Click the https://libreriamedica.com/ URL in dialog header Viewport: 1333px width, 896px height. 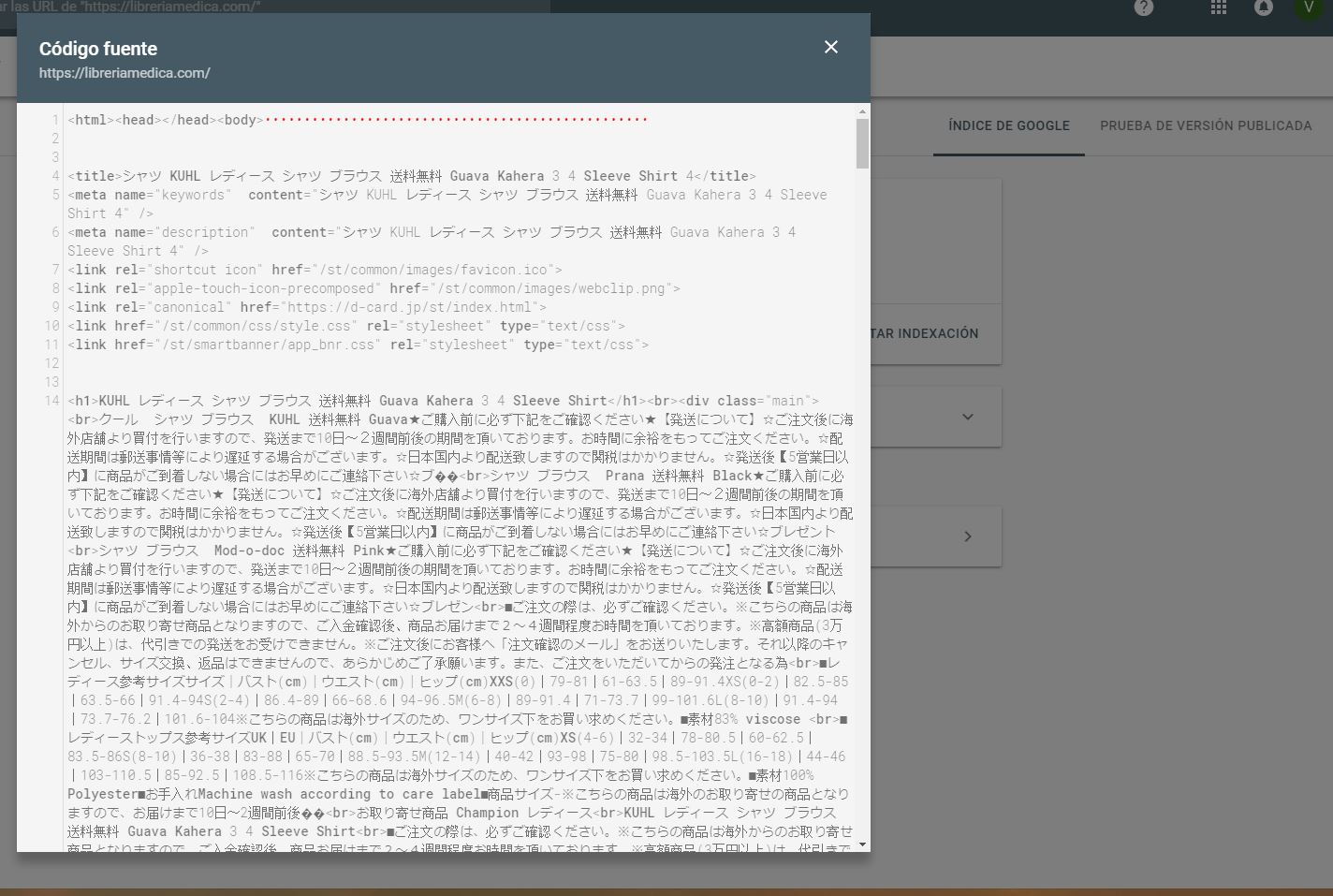point(125,73)
